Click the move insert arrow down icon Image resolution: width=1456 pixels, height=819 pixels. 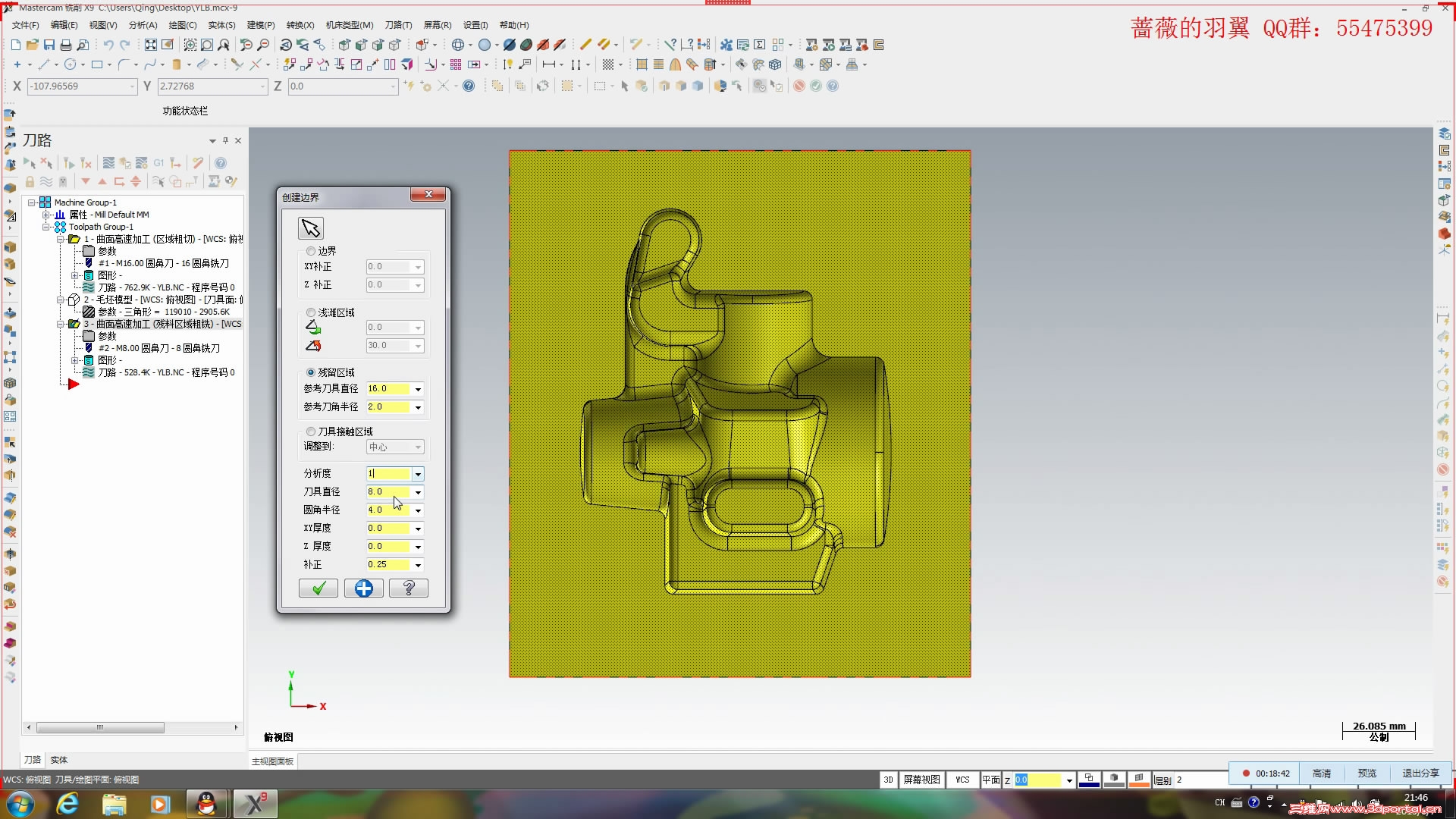coord(86,181)
